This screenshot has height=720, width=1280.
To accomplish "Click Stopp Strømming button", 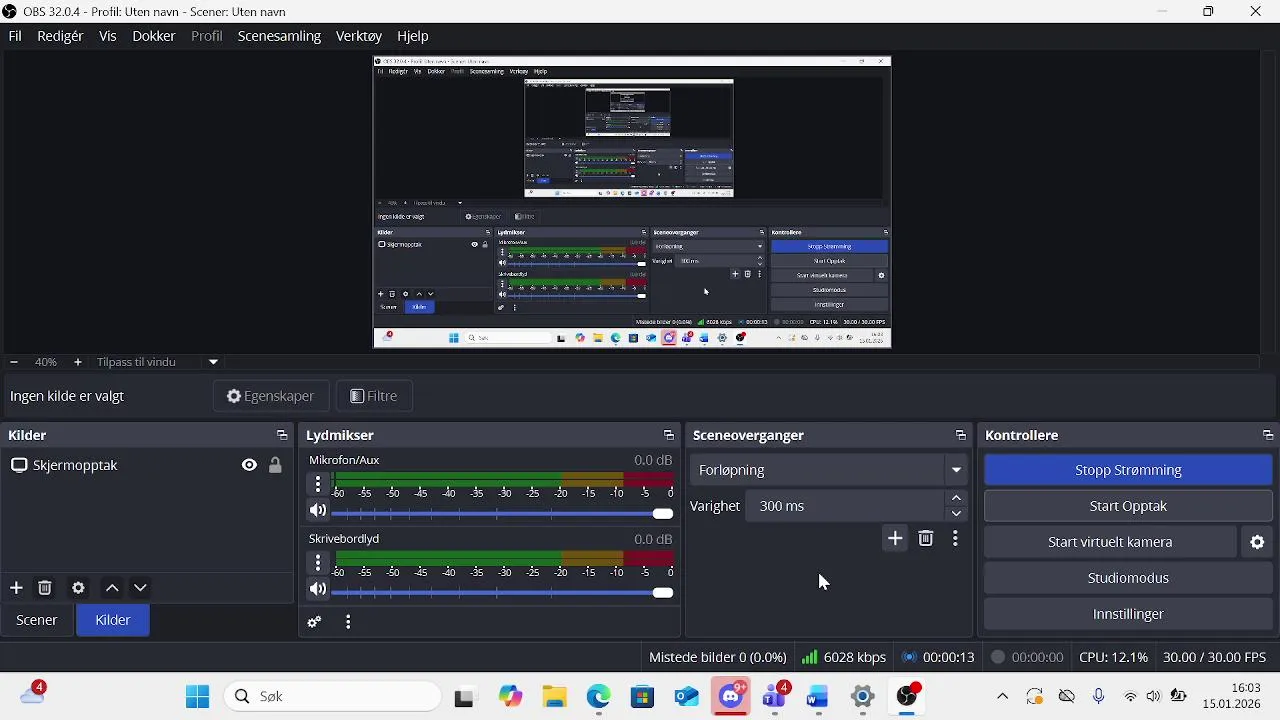I will coord(1128,470).
